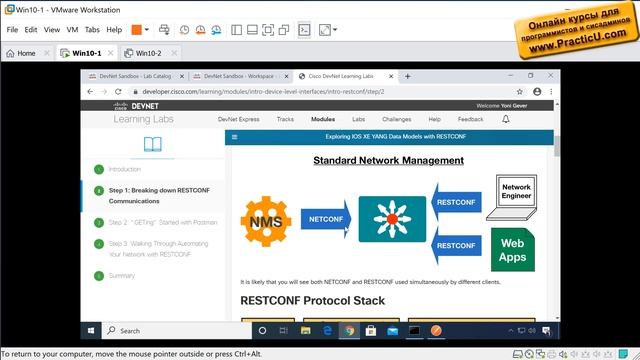Open the snapshot manager icon
640x360 pixels.
[216, 30]
